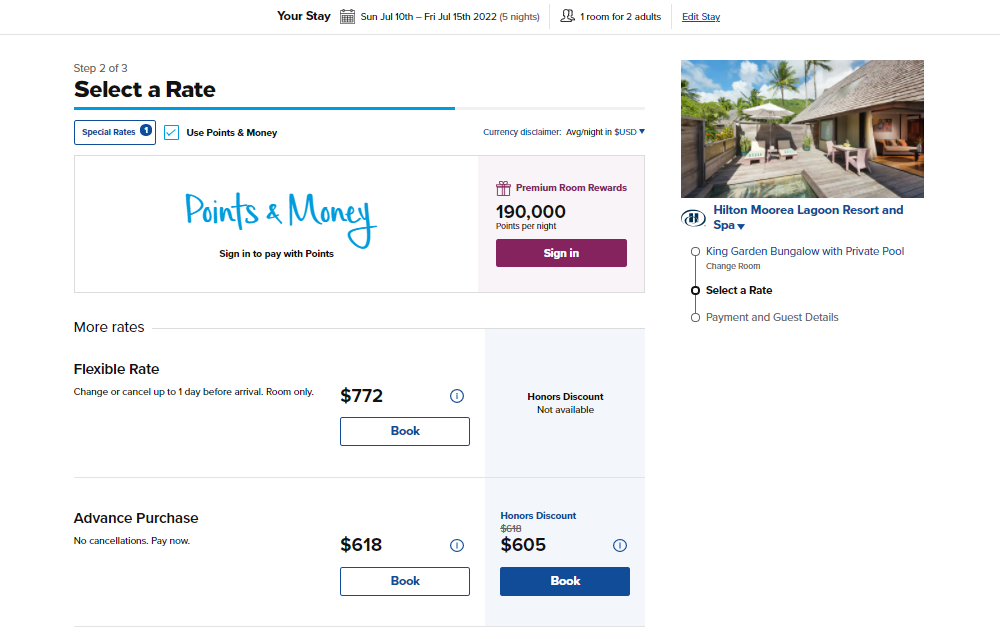Viewport: 1000px width, 639px height.
Task: Click the resort photo thumbnail in the sidebar
Action: click(x=802, y=128)
